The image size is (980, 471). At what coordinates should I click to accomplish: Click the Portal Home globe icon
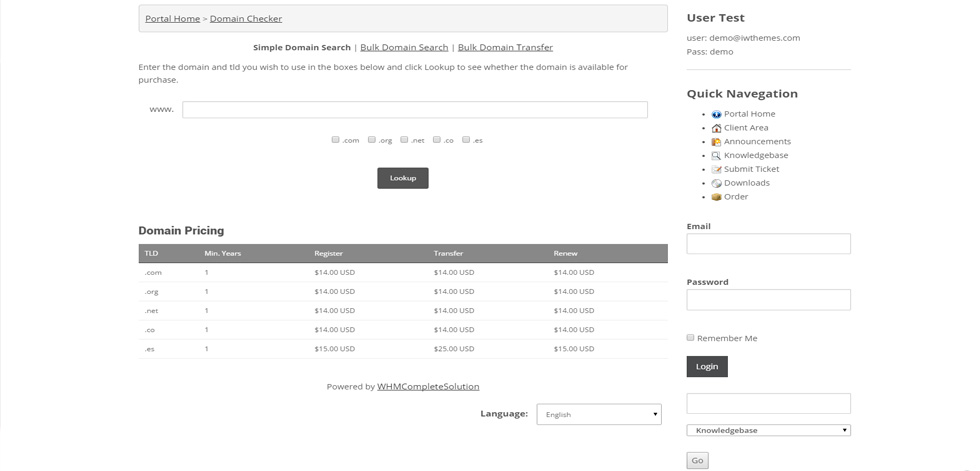coord(716,114)
